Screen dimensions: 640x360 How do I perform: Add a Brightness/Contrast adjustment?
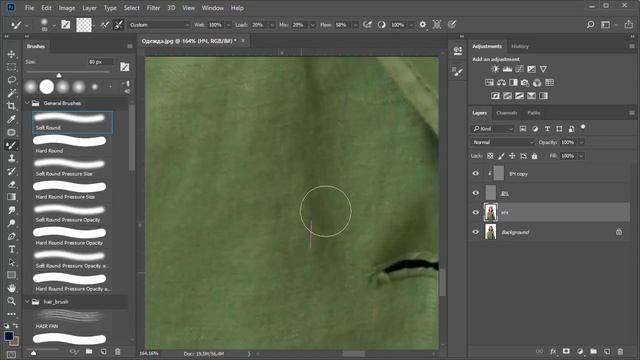495,69
